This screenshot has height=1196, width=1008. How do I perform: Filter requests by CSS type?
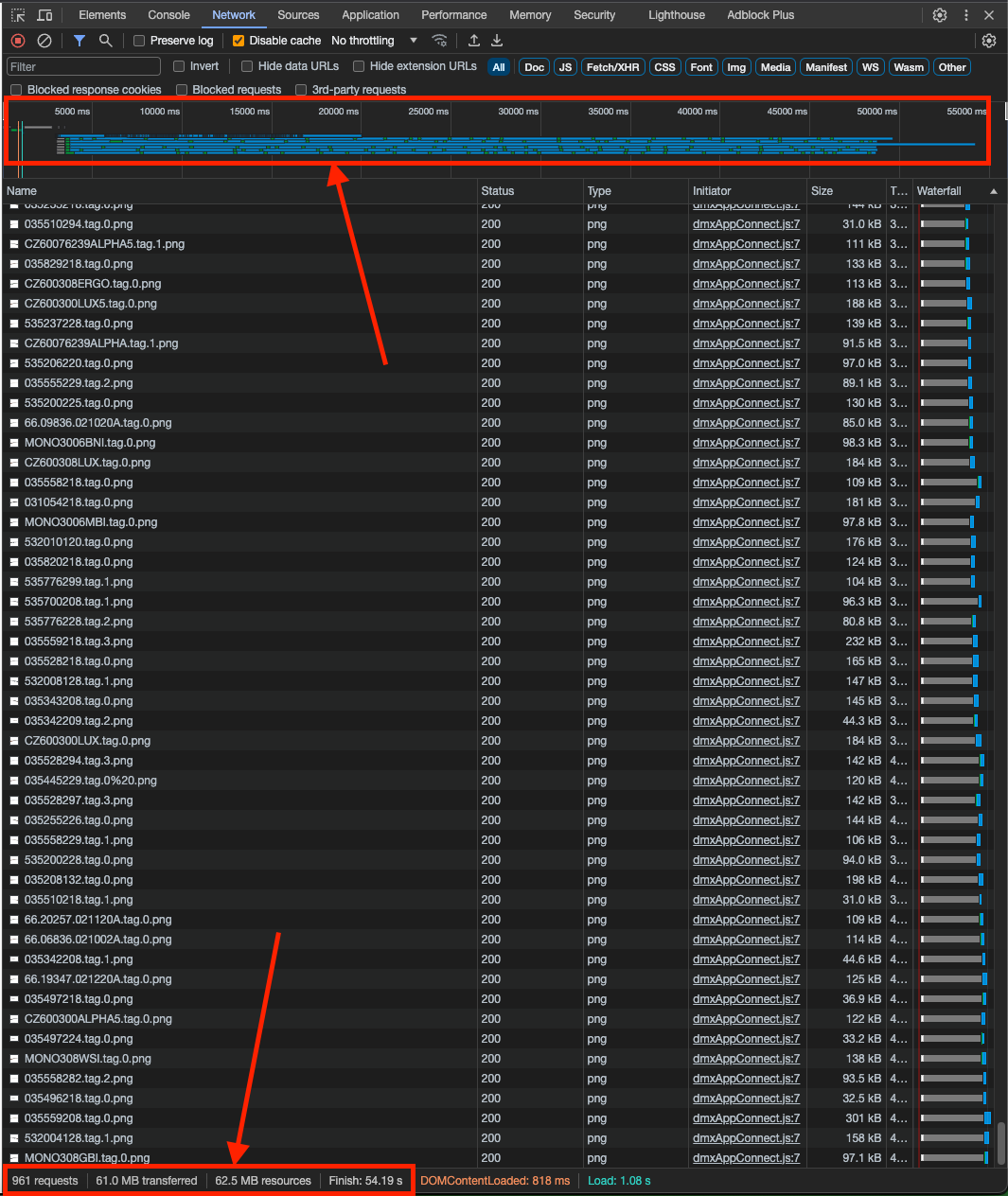tap(665, 67)
